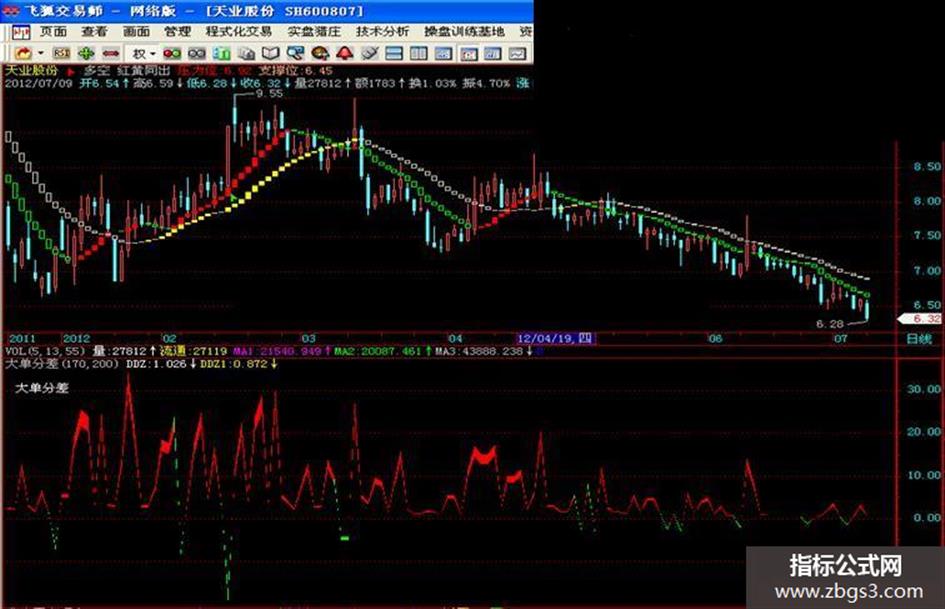
Task: Click the 支撑位:6.45 support level text
Action: [296, 71]
